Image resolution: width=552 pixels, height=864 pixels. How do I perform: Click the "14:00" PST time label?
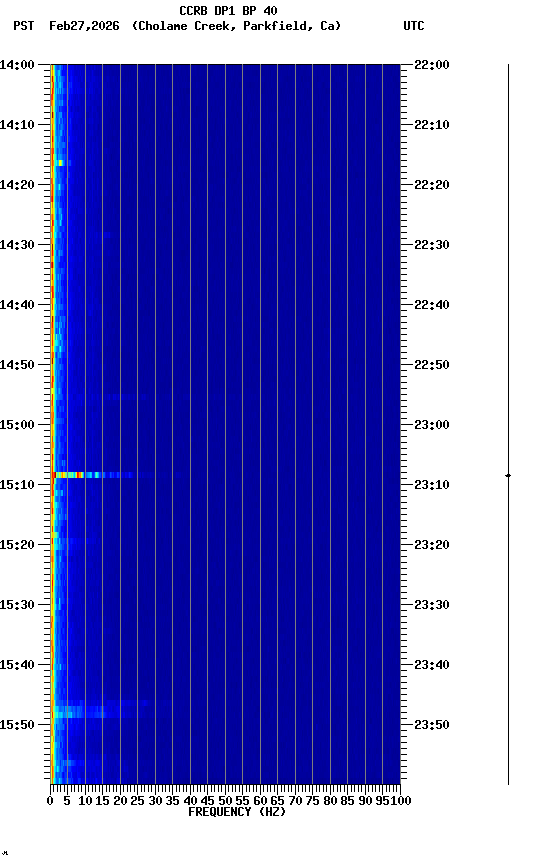point(17,65)
